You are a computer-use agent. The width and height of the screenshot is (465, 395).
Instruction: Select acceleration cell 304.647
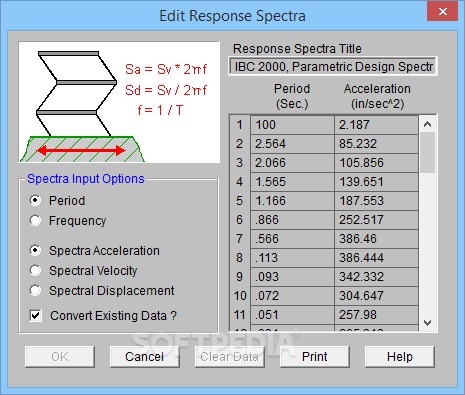(376, 296)
